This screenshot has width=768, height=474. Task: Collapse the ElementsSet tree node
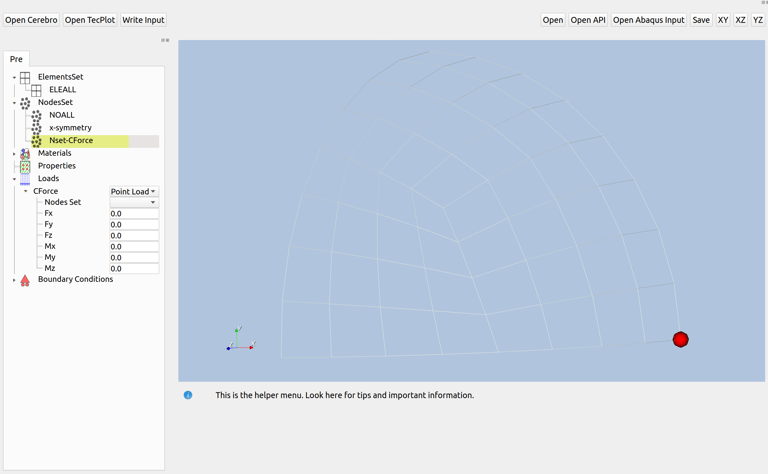point(14,77)
